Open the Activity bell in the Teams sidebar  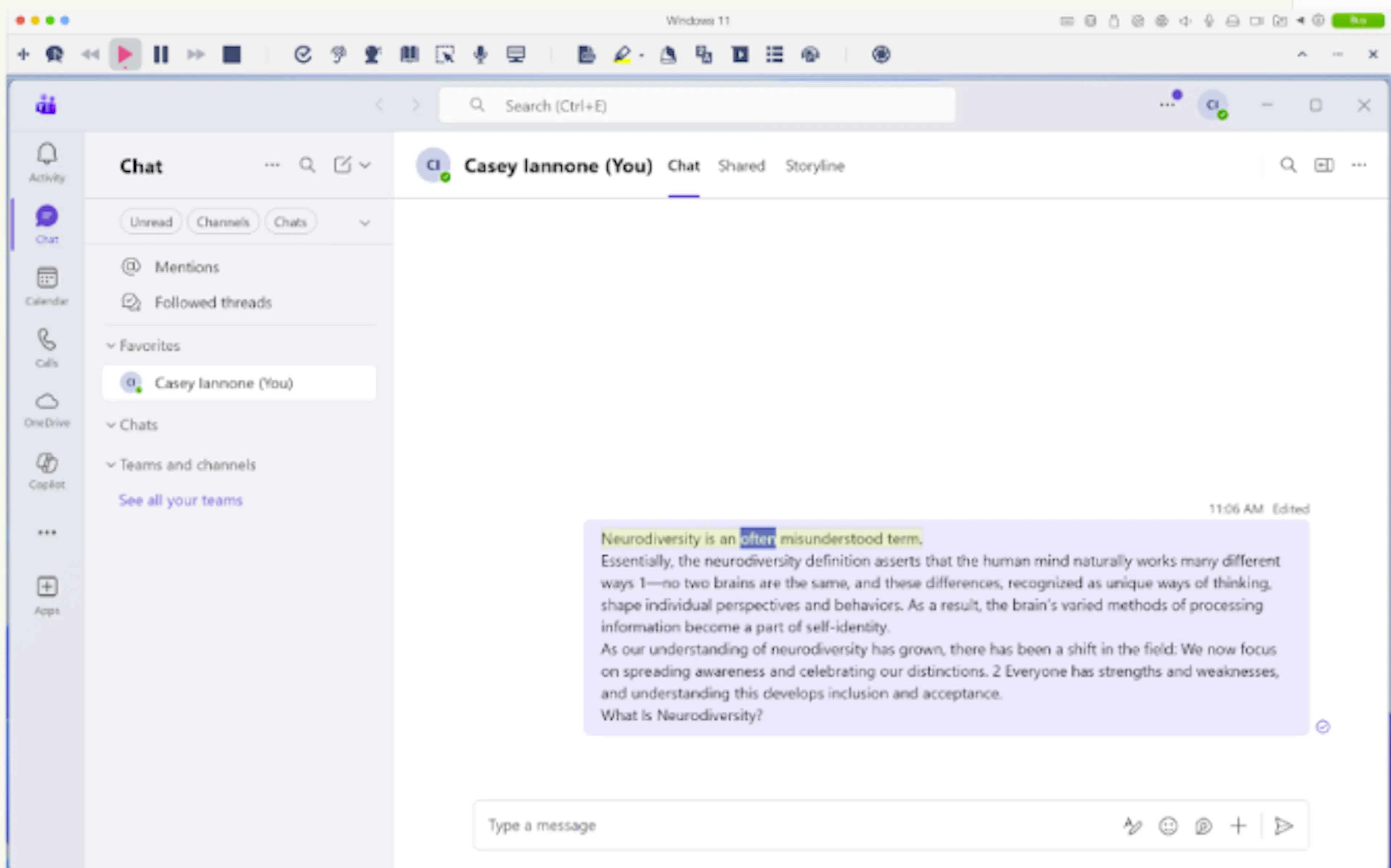[x=47, y=162]
